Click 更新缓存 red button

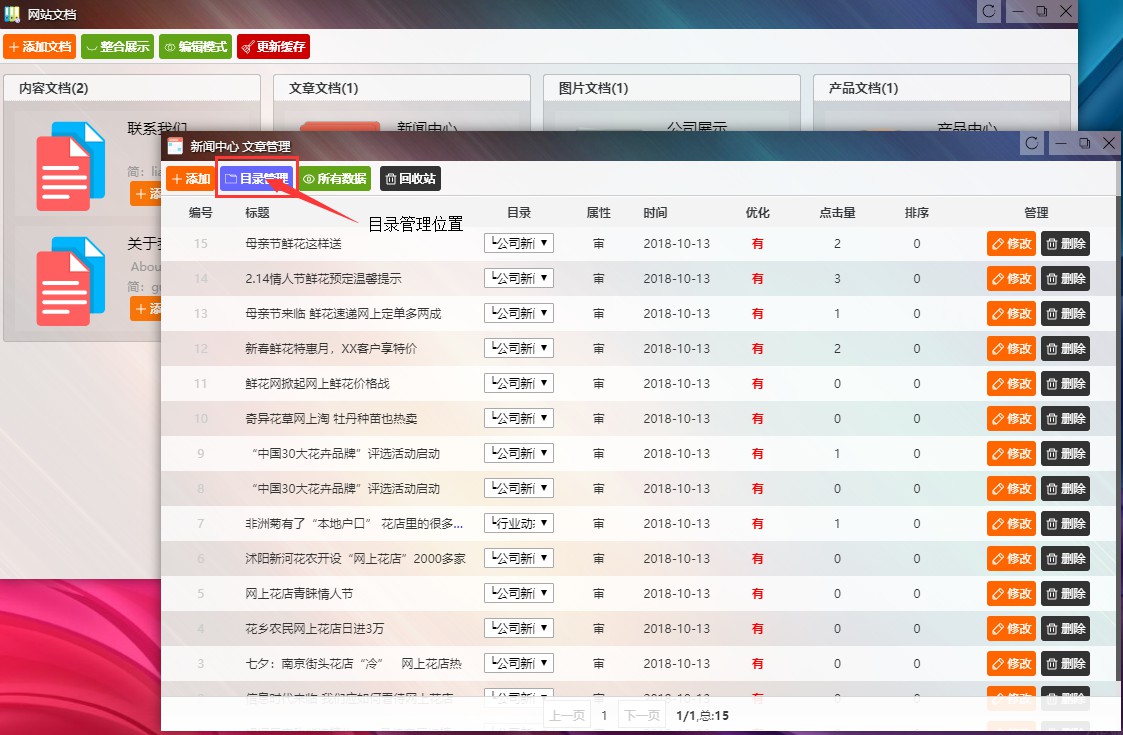[274, 47]
